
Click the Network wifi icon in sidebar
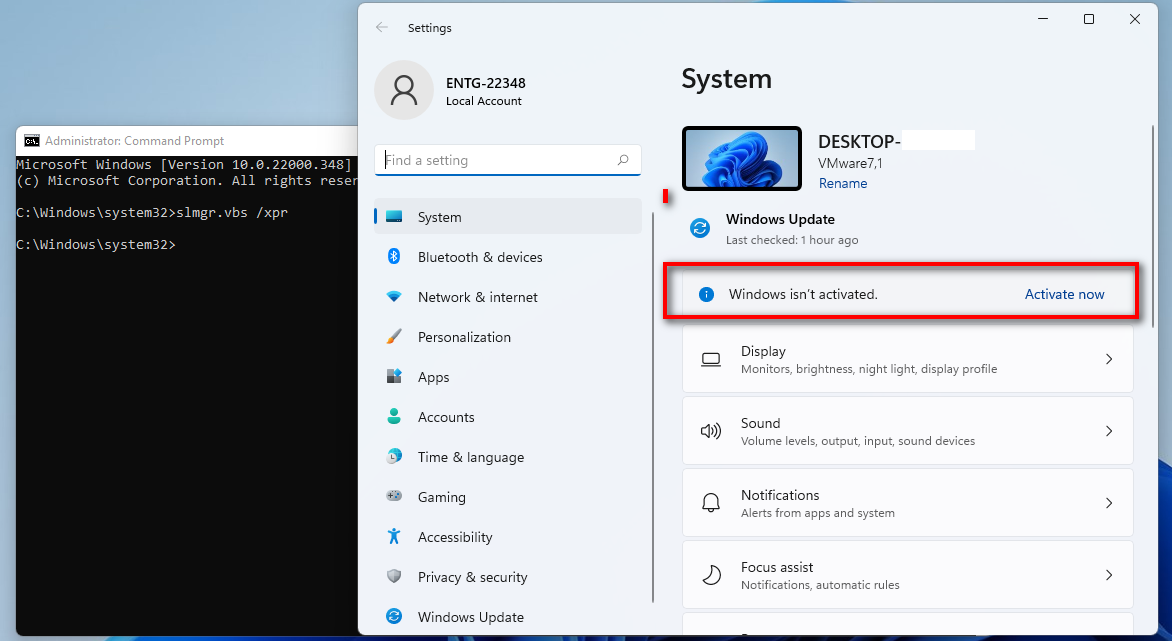point(394,297)
